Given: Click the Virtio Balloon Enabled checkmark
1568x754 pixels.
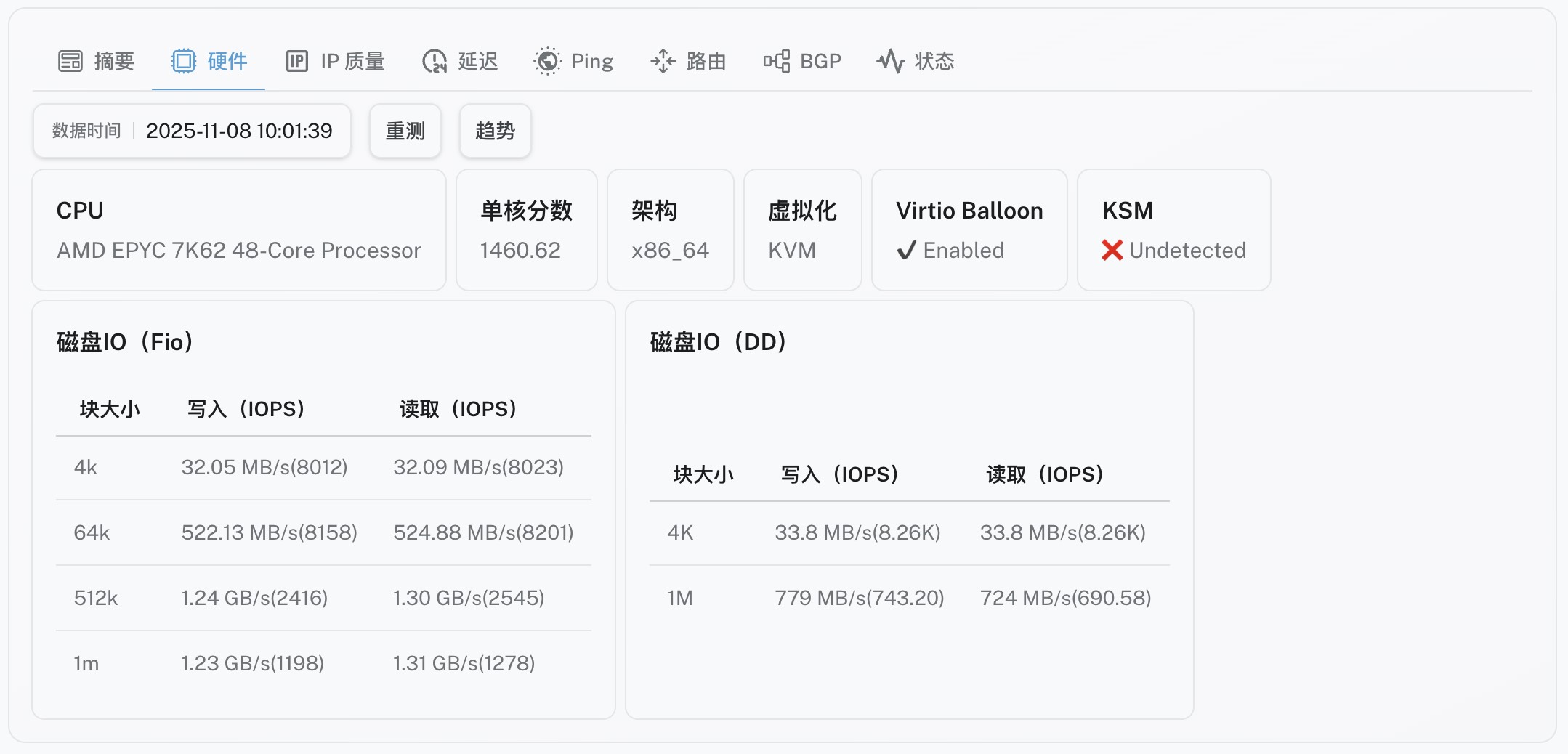Looking at the screenshot, I should pos(906,251).
